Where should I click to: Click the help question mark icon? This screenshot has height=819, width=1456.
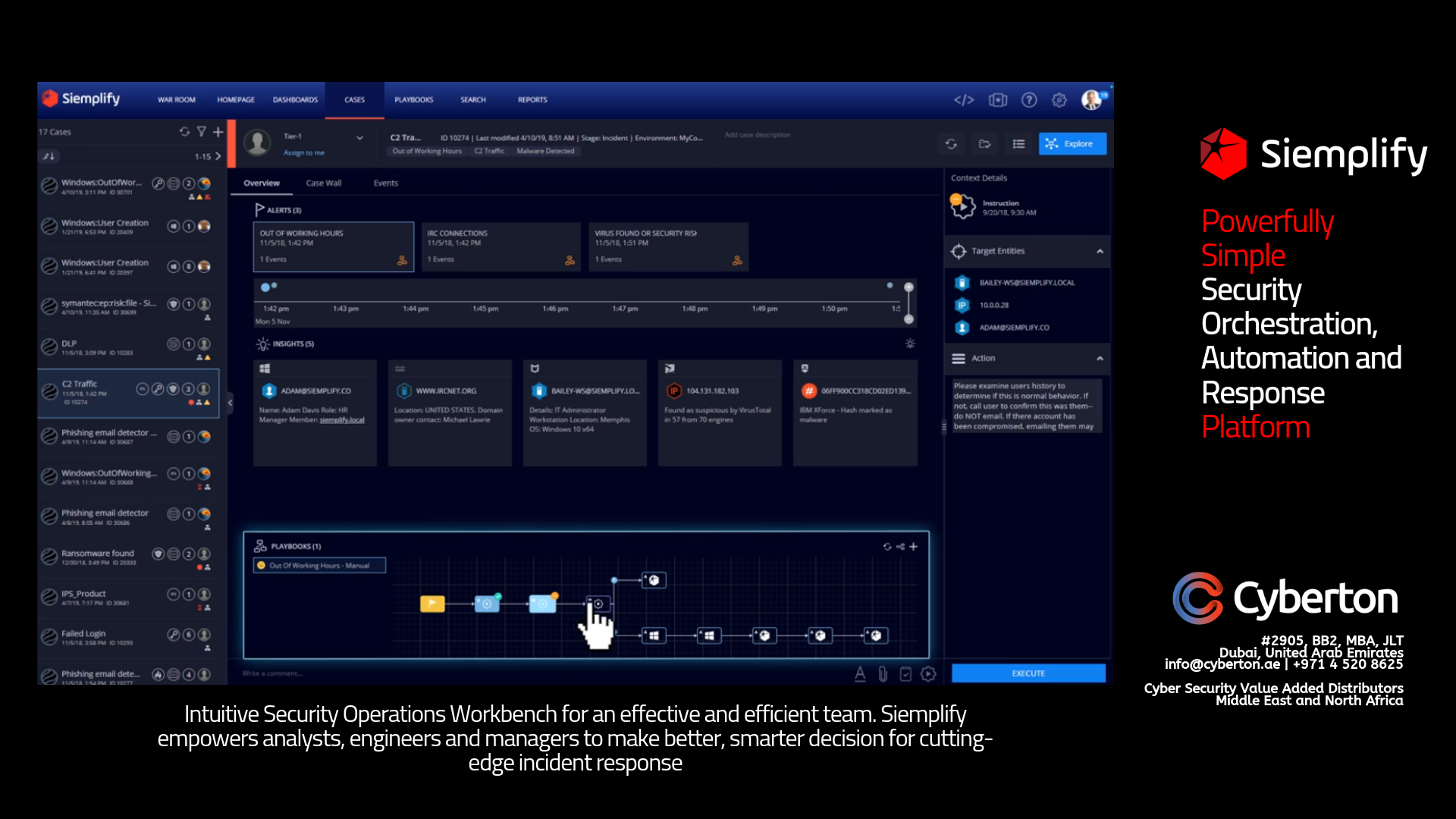point(1029,100)
